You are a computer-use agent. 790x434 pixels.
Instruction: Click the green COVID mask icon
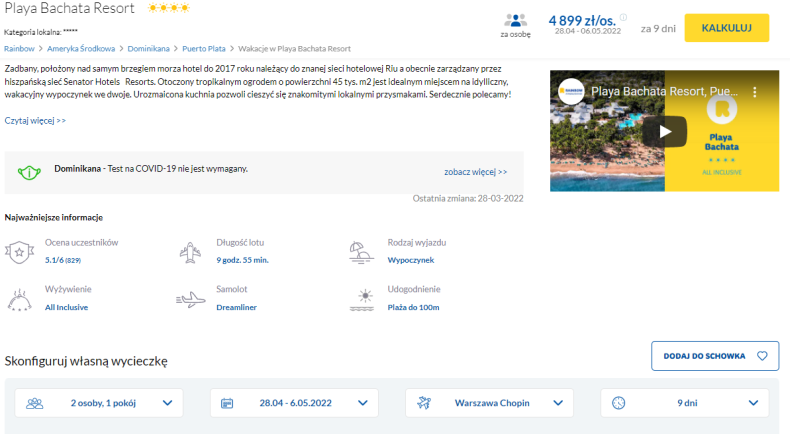[x=29, y=172]
